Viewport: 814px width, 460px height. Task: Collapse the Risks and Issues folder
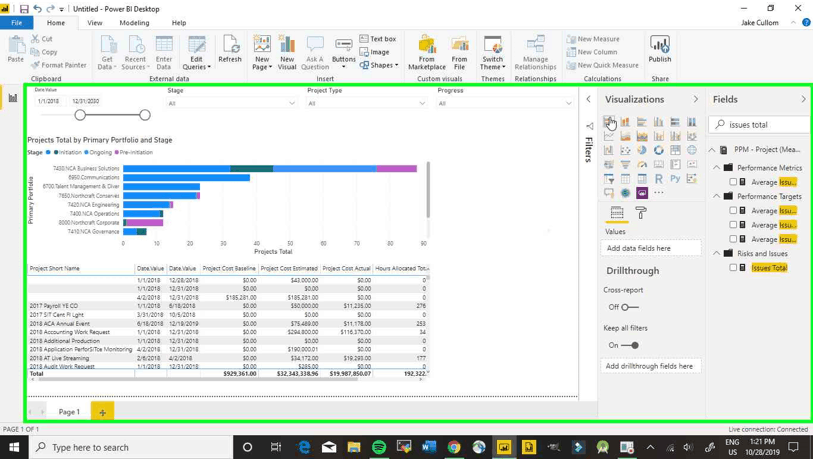click(x=716, y=253)
